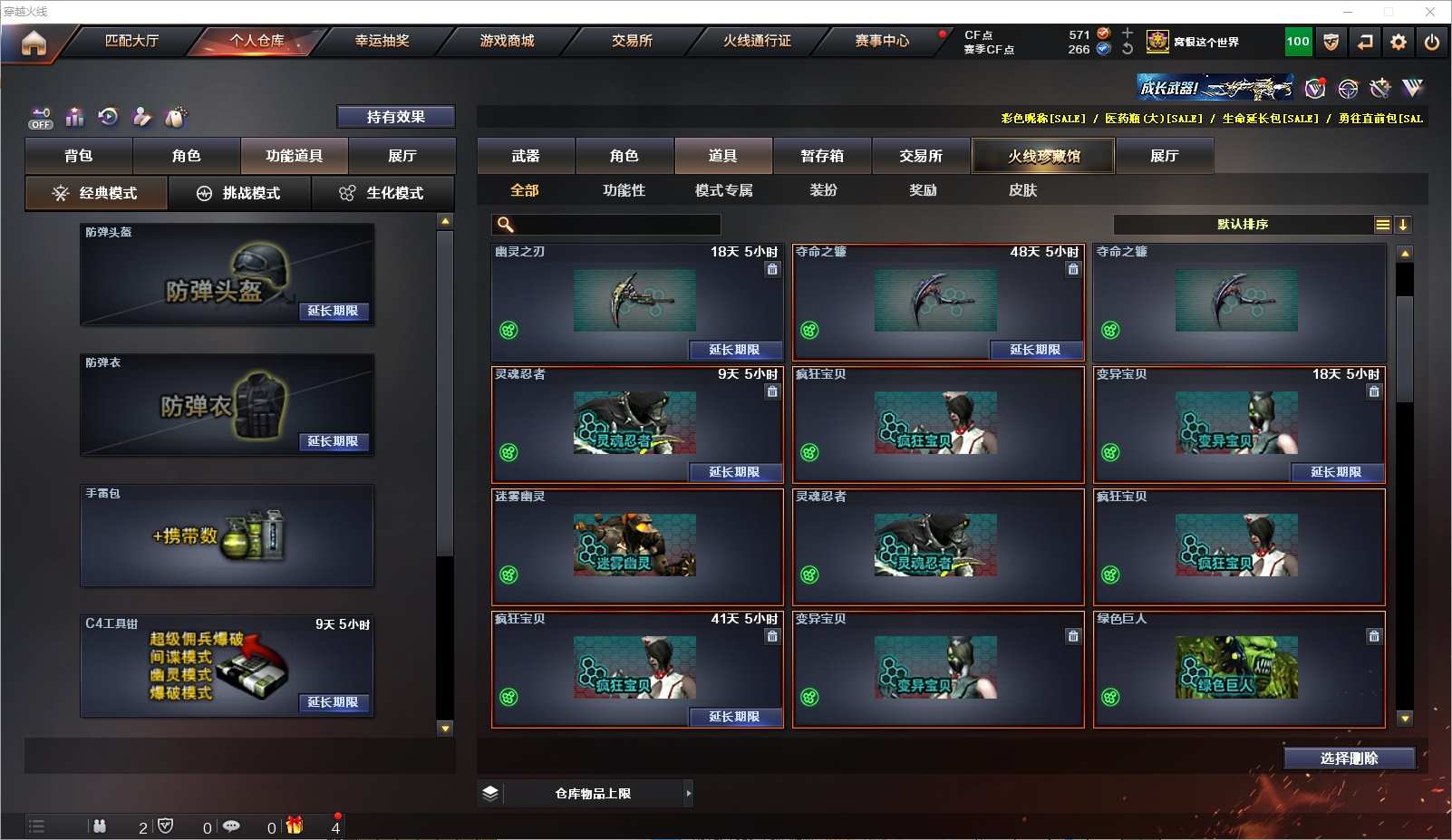The height and width of the screenshot is (840, 1452).
Task: Open the 火线珍藏馆 tab
Action: click(x=1044, y=156)
